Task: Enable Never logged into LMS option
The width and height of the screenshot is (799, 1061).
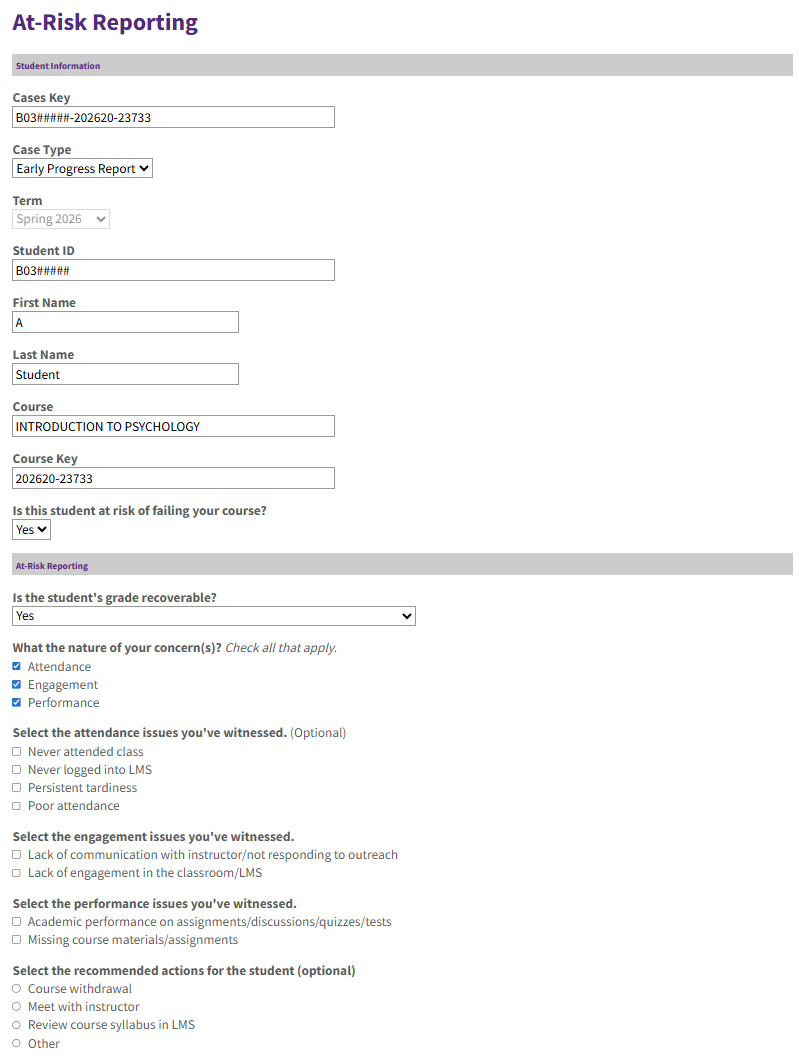Action: [x=17, y=770]
